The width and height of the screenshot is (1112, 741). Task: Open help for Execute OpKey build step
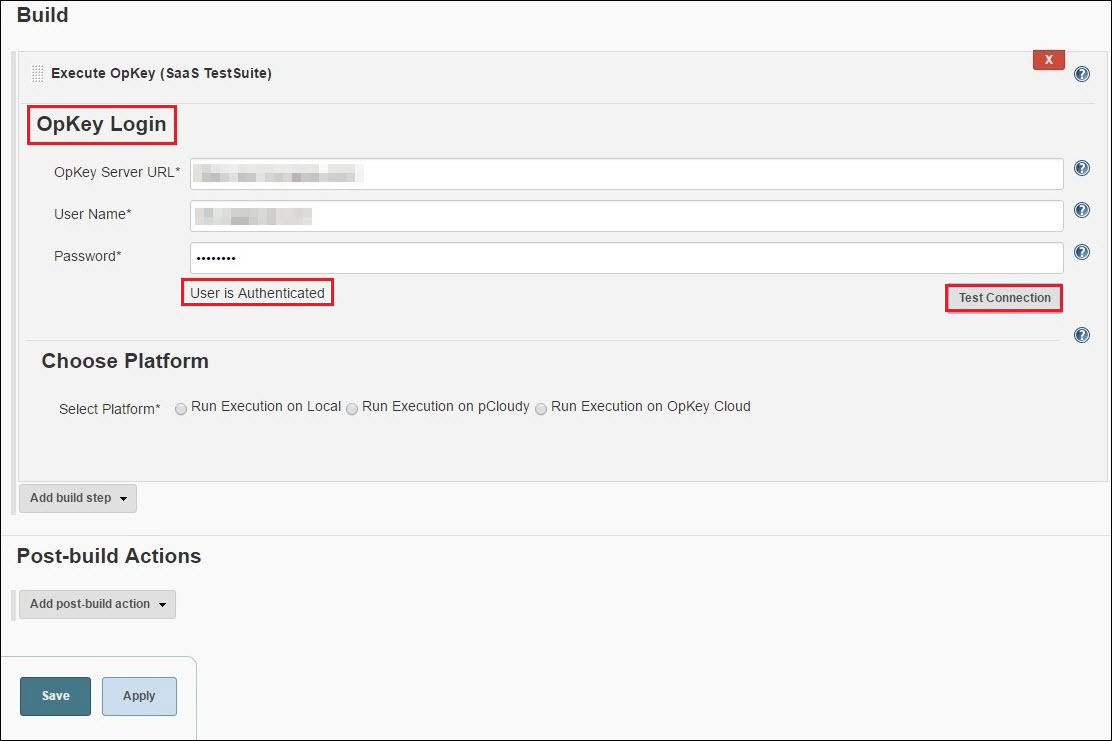click(x=1082, y=74)
